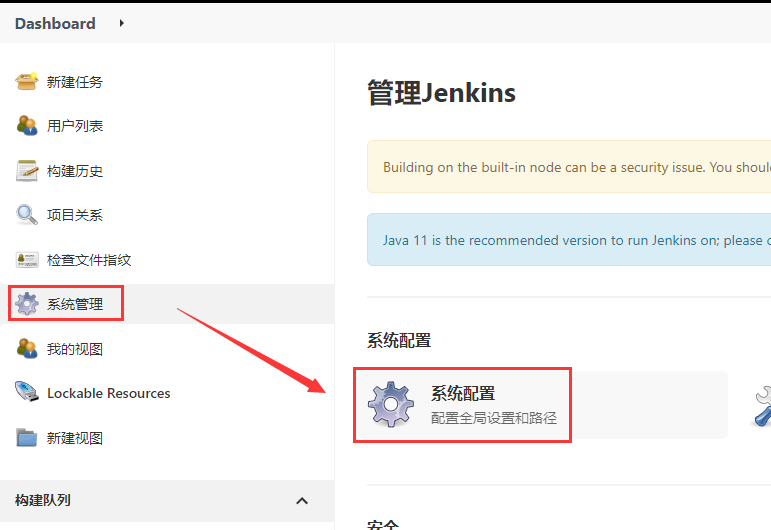The width and height of the screenshot is (771, 530).
Task: Click the built-in node security warning
Action: 569,167
